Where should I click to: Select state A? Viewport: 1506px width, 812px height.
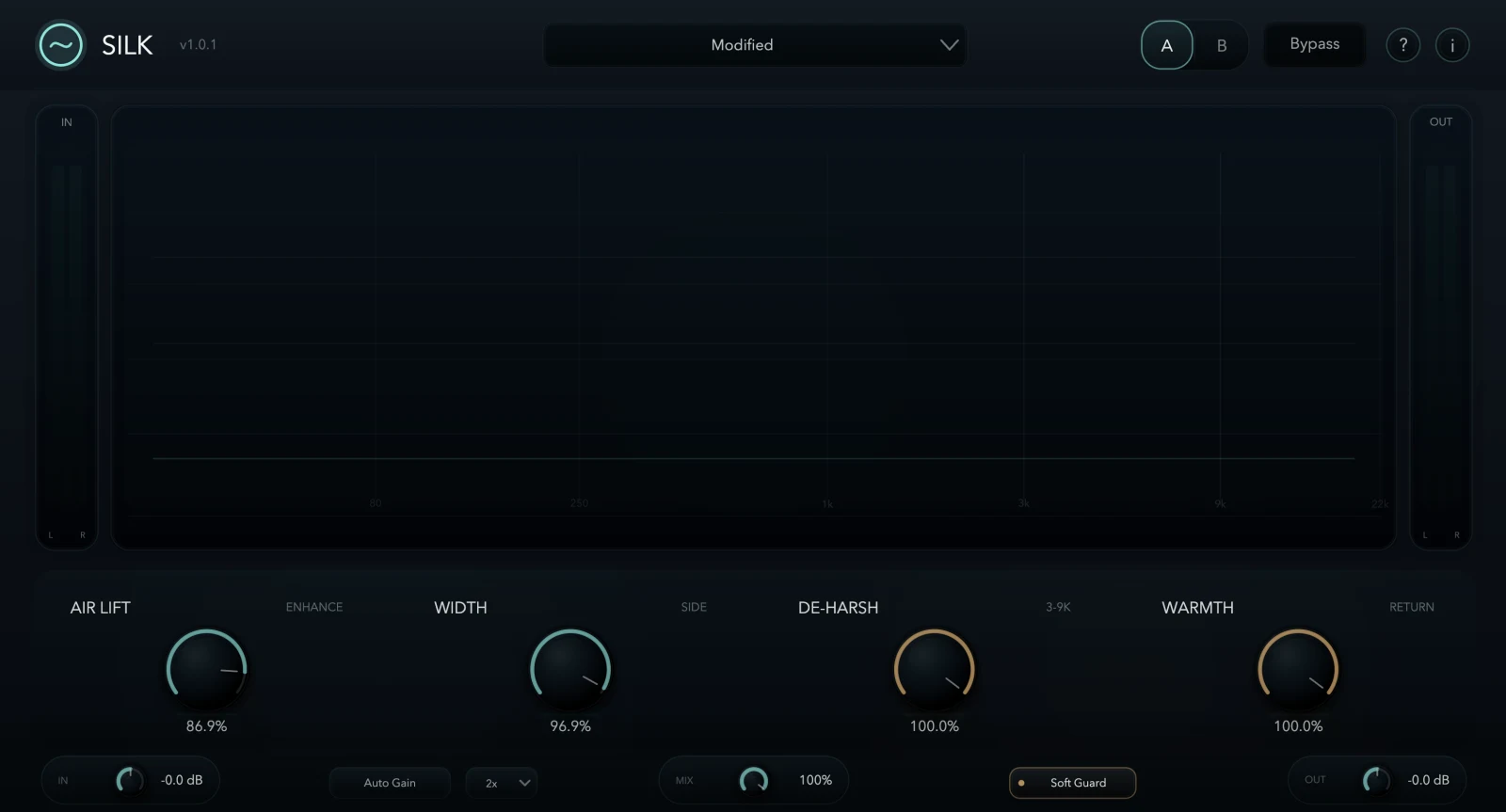pos(1167,45)
